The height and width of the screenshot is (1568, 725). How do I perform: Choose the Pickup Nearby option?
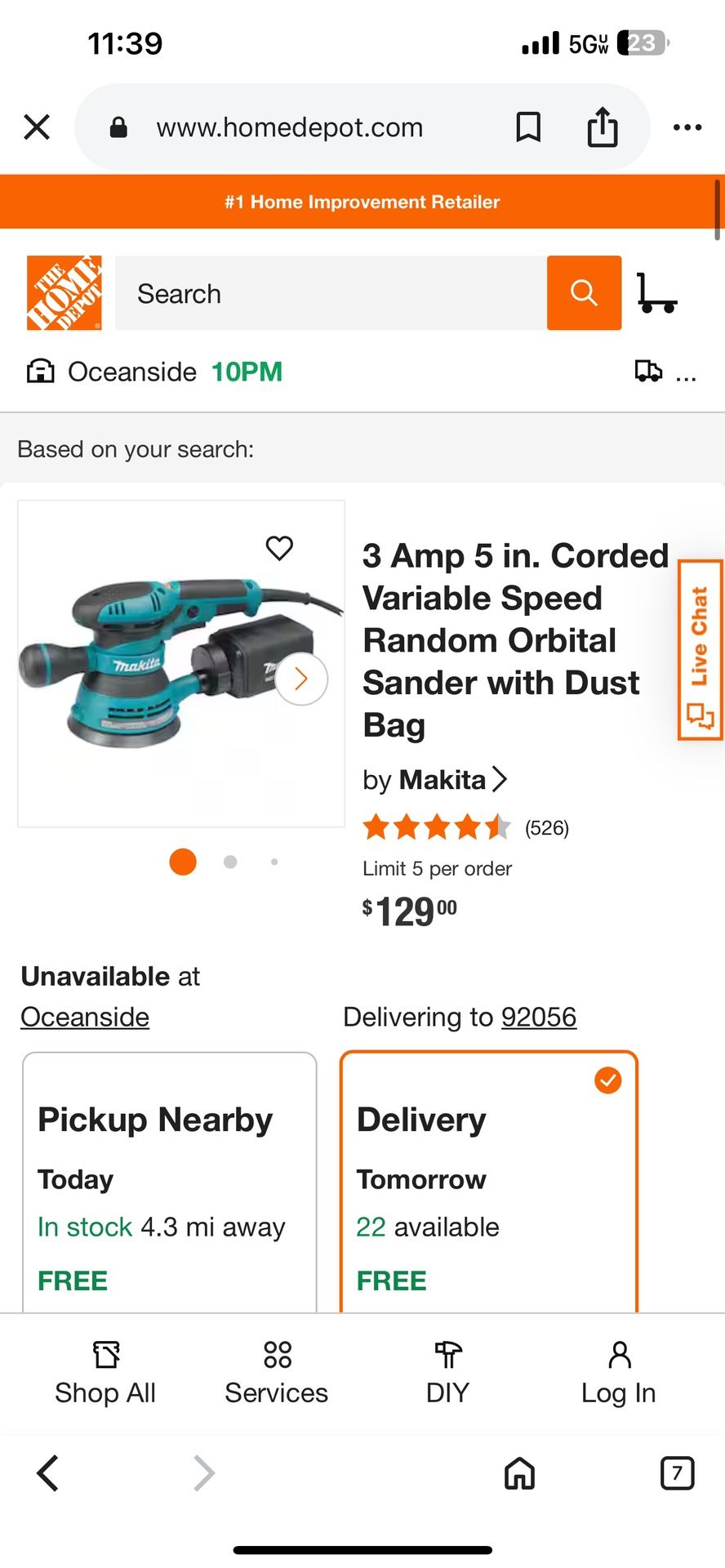169,1184
